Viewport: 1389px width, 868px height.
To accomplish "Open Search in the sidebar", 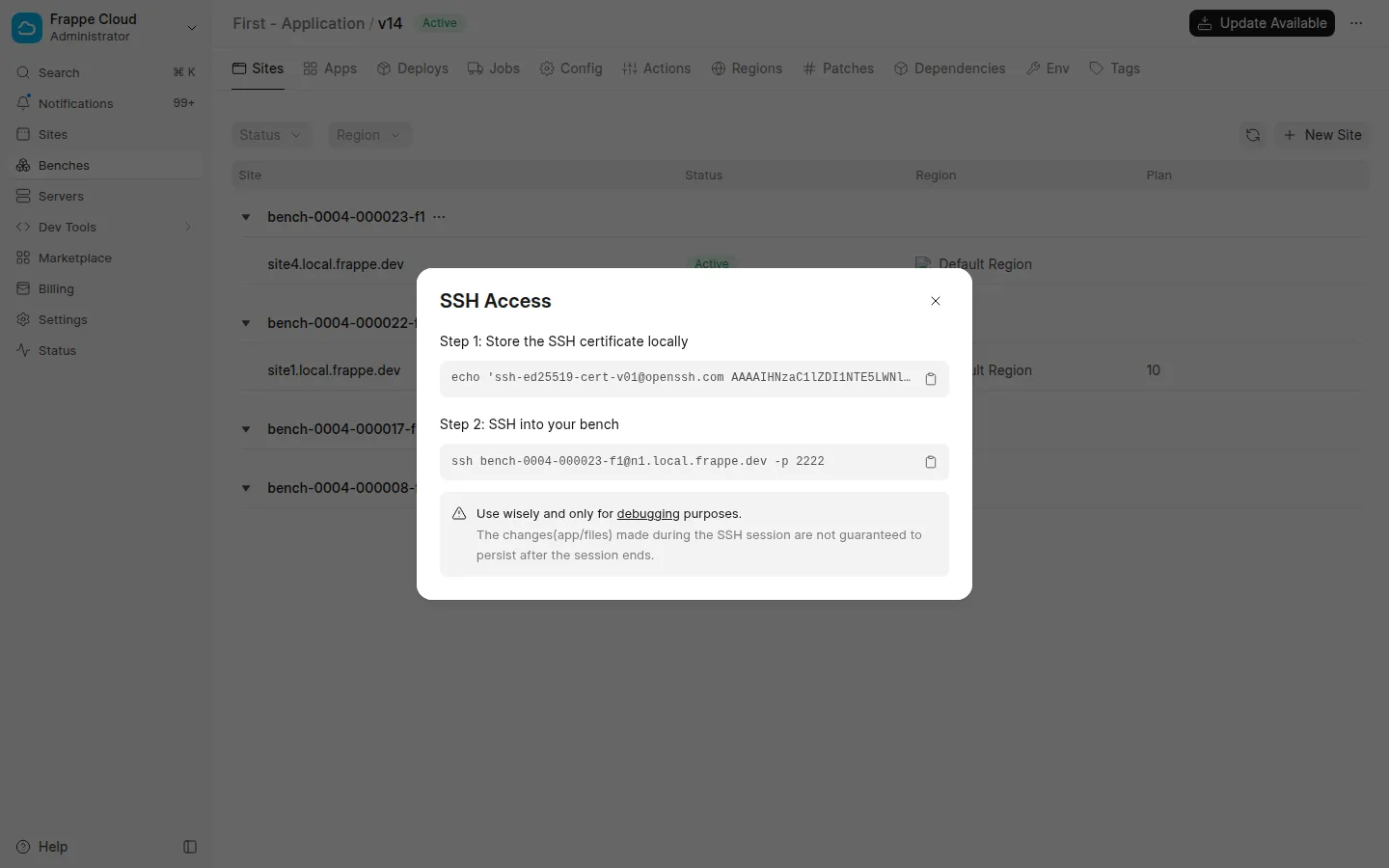I will [x=106, y=72].
